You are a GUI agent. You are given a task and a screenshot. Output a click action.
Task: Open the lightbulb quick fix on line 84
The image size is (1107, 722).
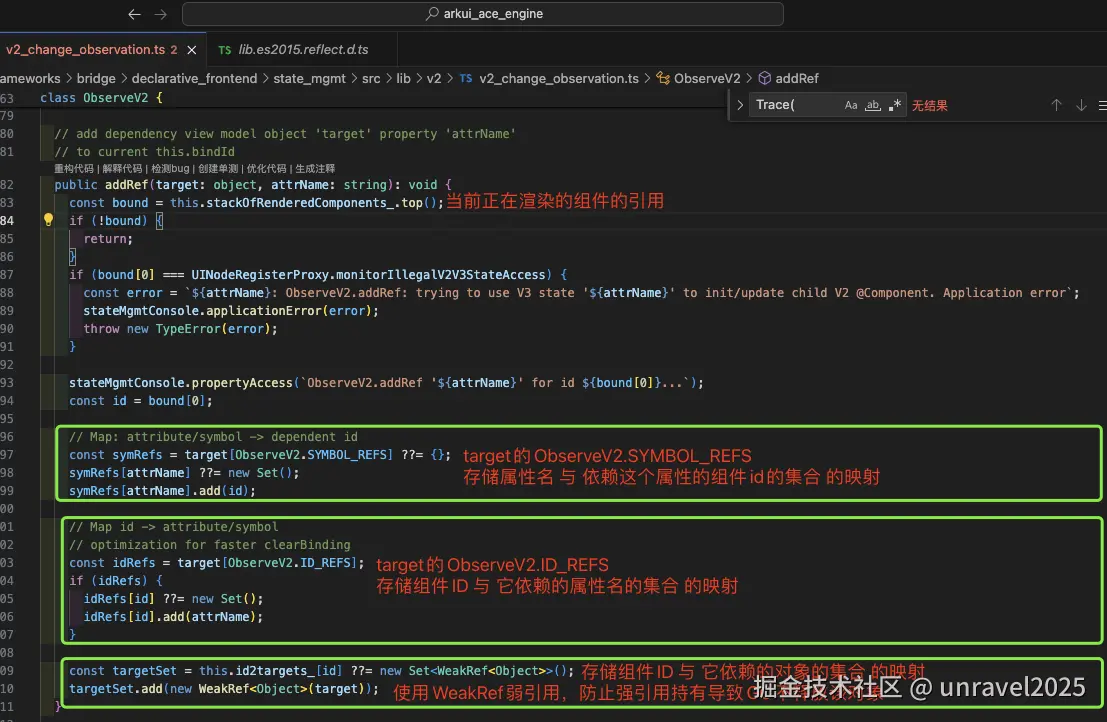click(x=48, y=219)
